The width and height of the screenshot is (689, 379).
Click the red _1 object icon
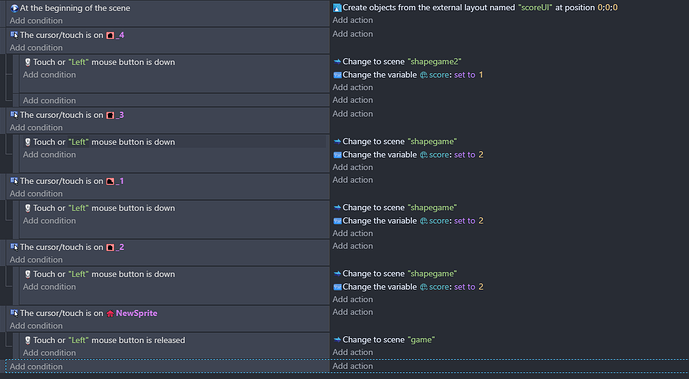(110, 181)
